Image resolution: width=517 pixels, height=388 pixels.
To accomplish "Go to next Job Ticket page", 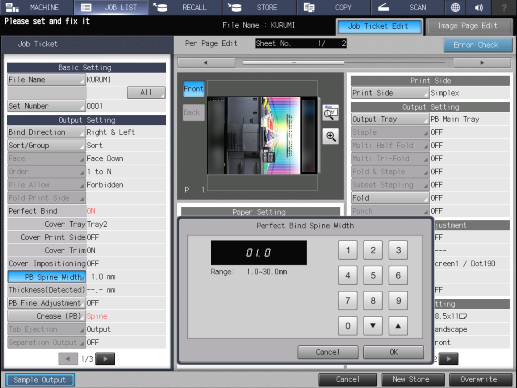I will [105, 359].
